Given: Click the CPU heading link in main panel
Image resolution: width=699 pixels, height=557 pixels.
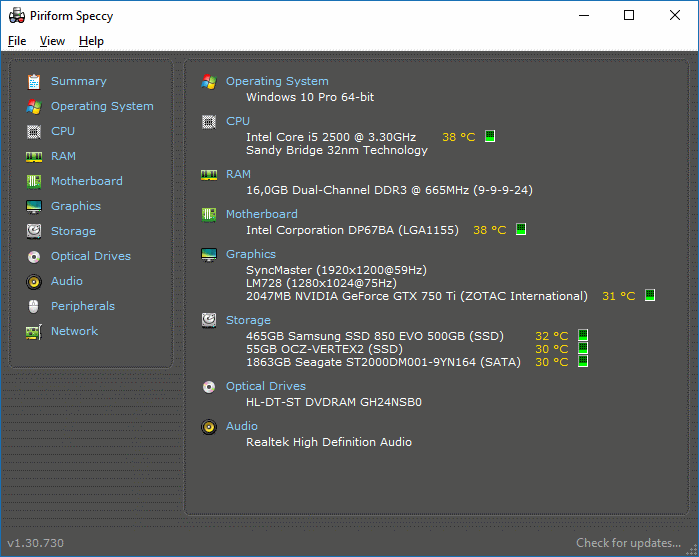Looking at the screenshot, I should coord(238,121).
